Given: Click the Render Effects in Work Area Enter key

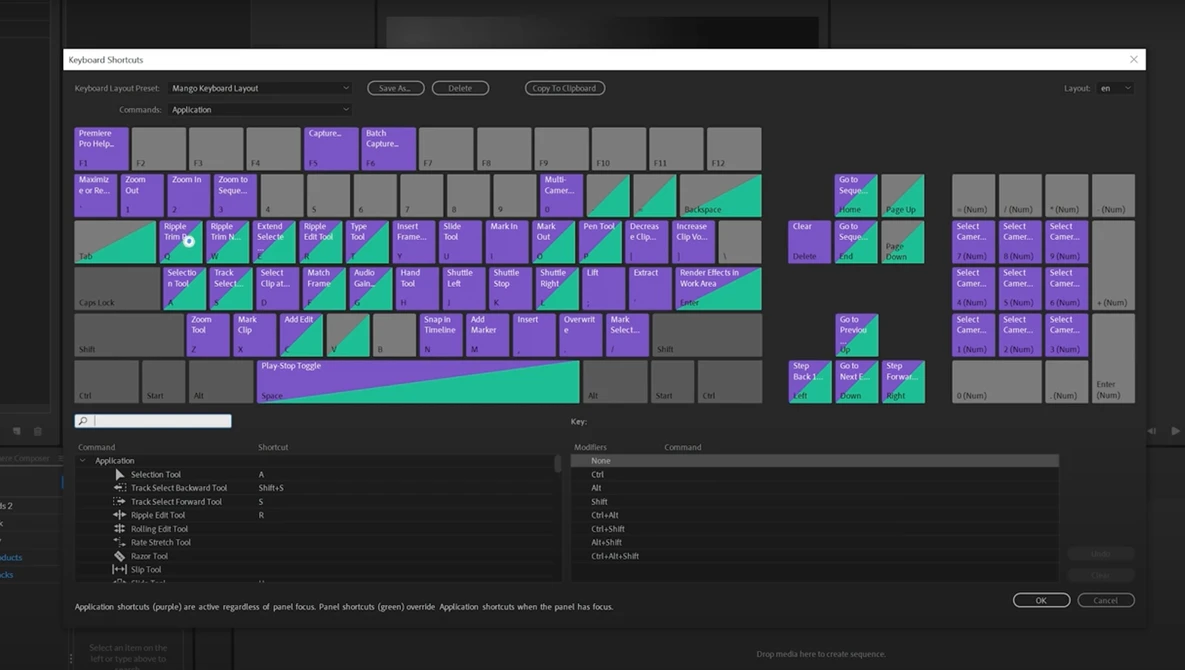Looking at the screenshot, I should point(719,289).
